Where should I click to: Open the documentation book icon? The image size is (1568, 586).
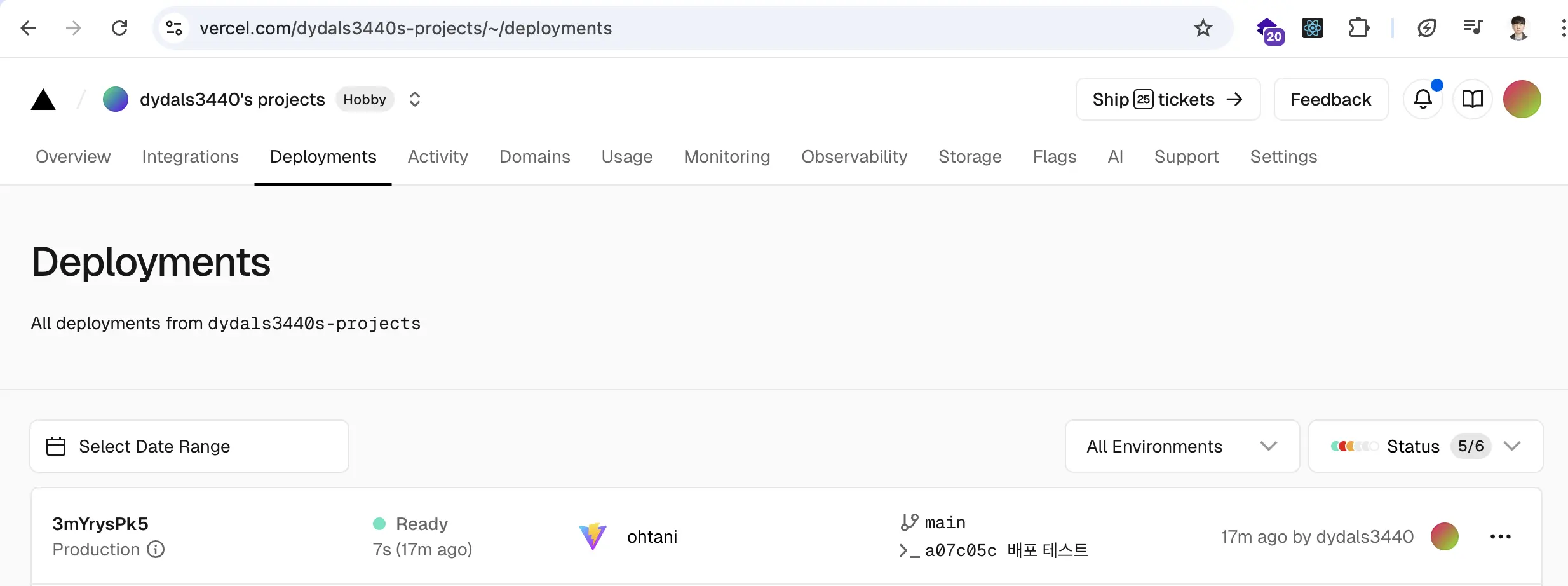[1473, 99]
